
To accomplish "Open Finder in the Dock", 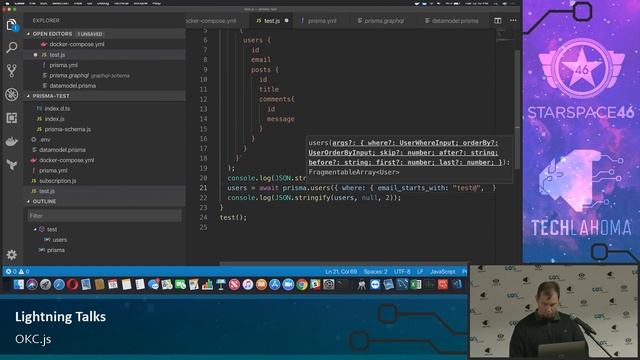I will (19, 284).
